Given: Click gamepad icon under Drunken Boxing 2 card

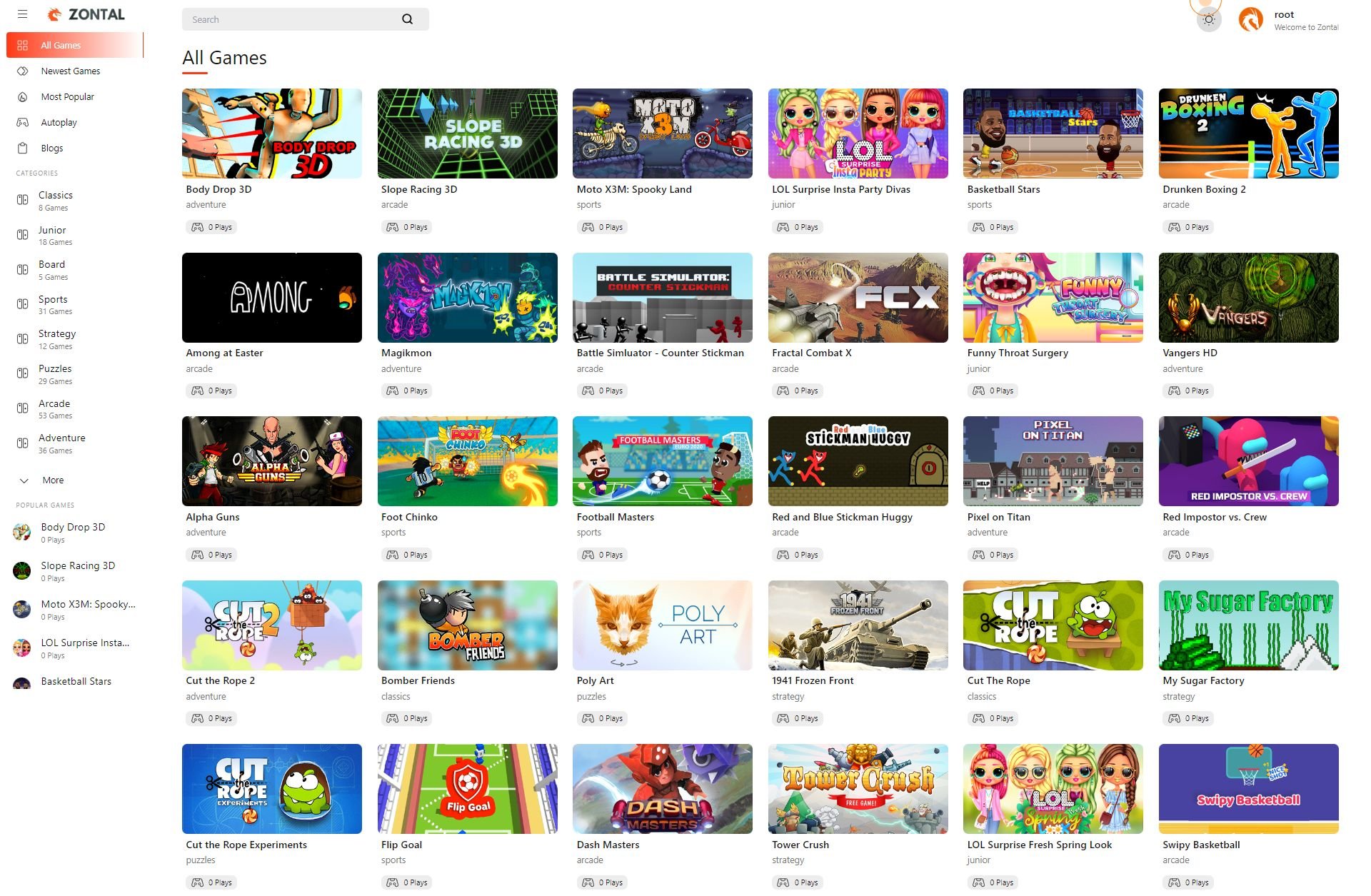Looking at the screenshot, I should 1174,227.
